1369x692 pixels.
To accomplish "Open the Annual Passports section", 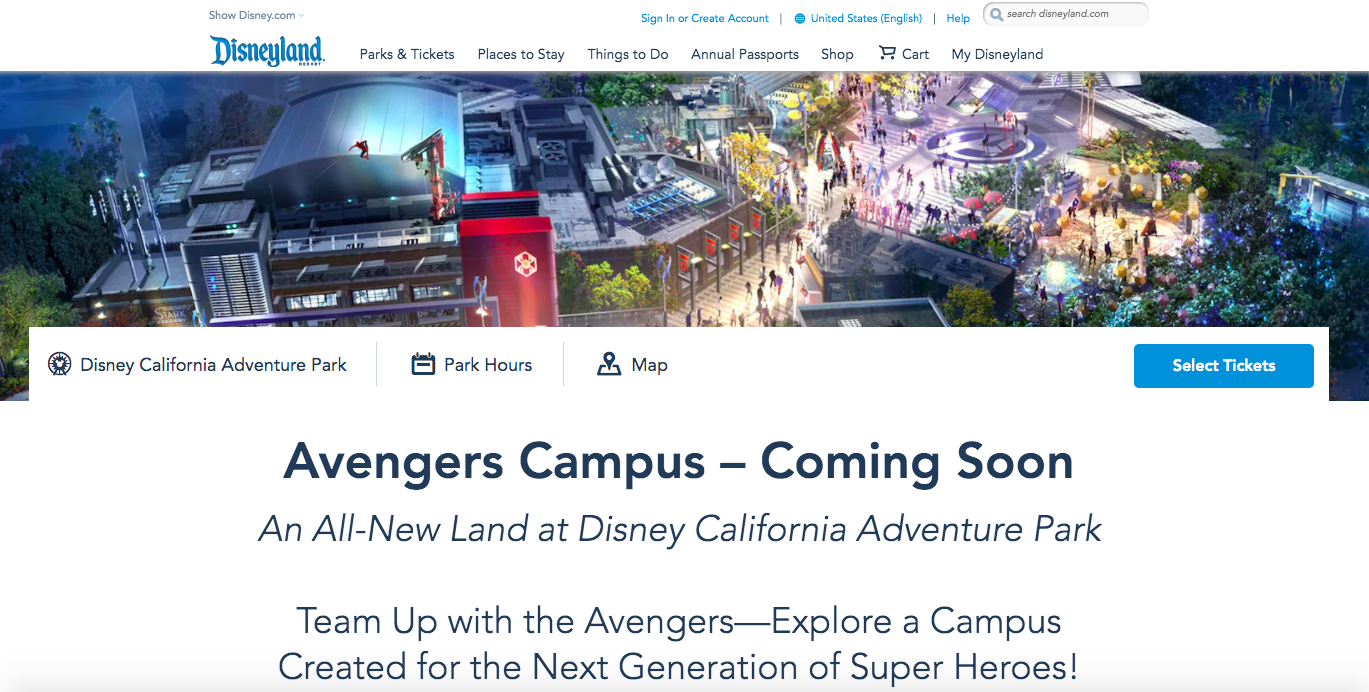I will click(x=745, y=54).
